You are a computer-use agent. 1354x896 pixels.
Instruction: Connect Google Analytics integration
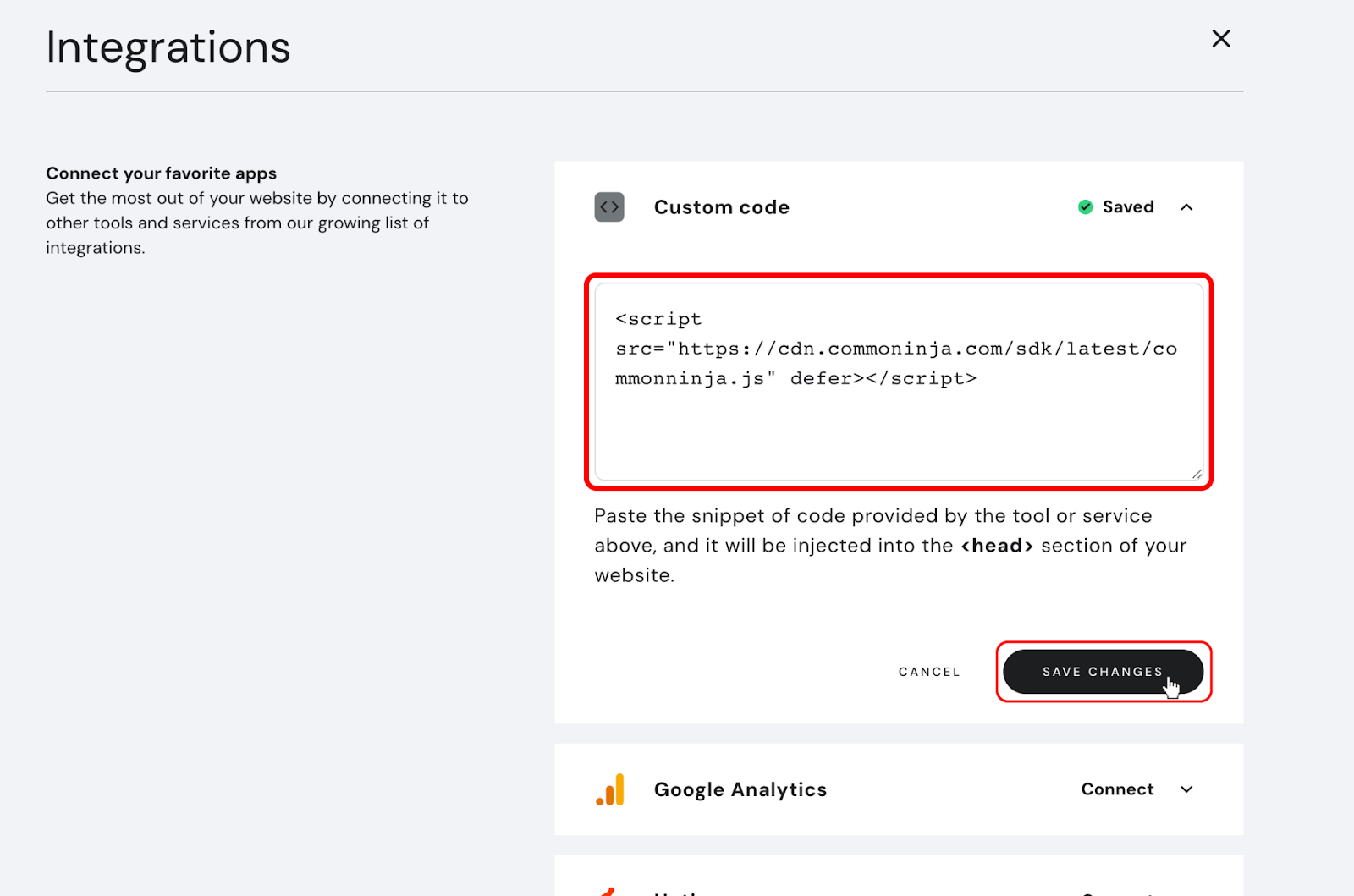coord(1117,789)
